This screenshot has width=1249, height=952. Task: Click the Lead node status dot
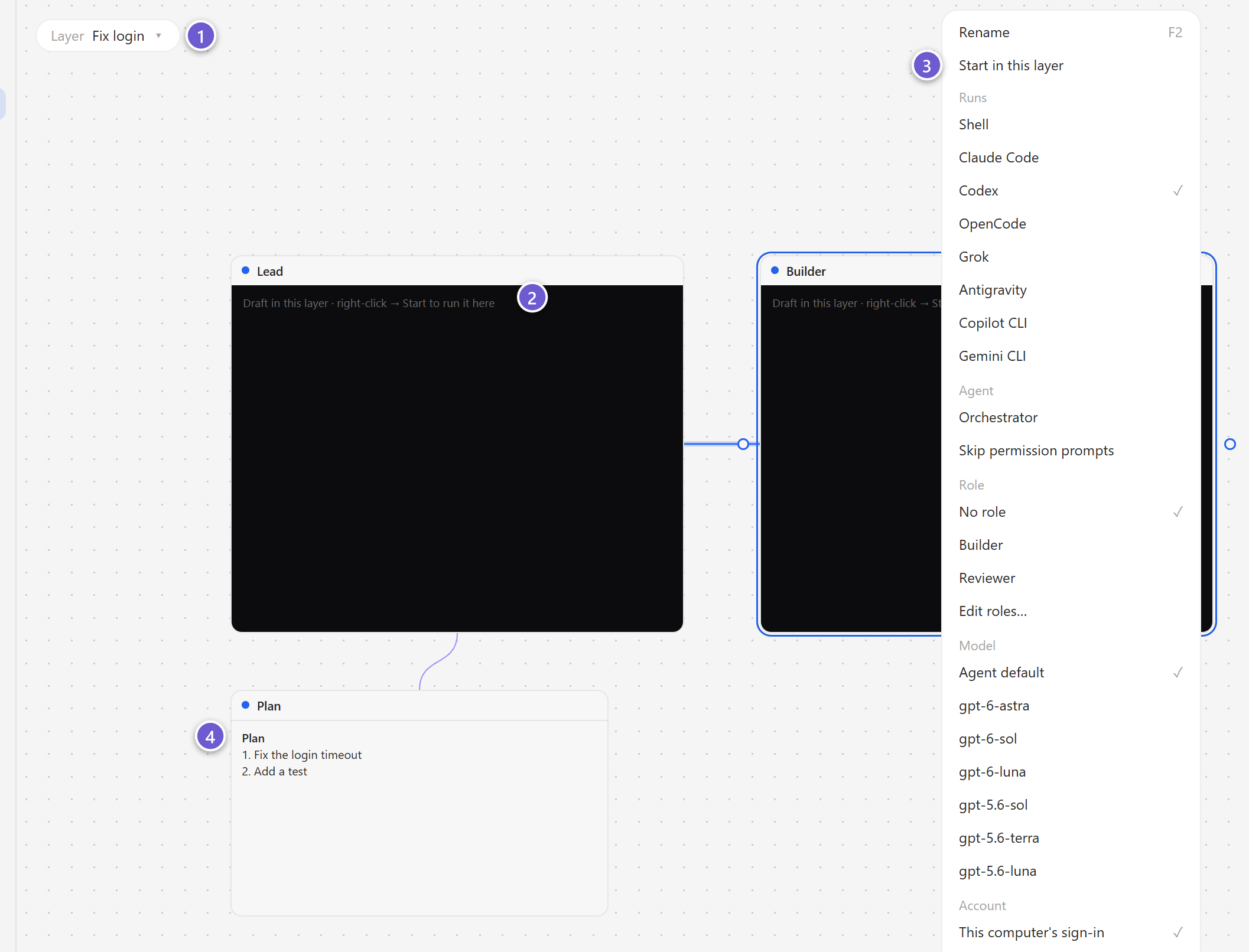click(x=246, y=270)
